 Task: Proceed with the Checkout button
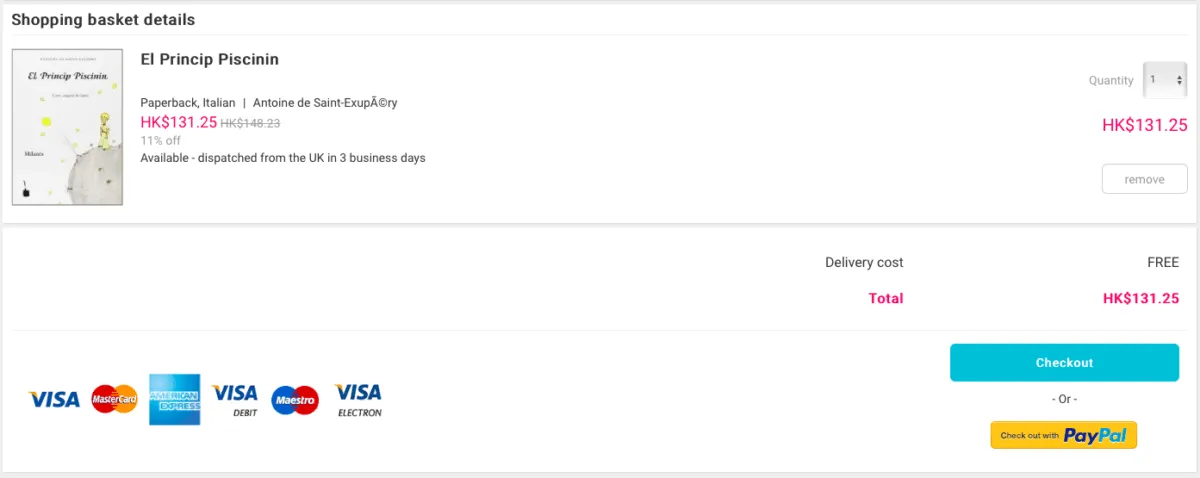point(1064,363)
